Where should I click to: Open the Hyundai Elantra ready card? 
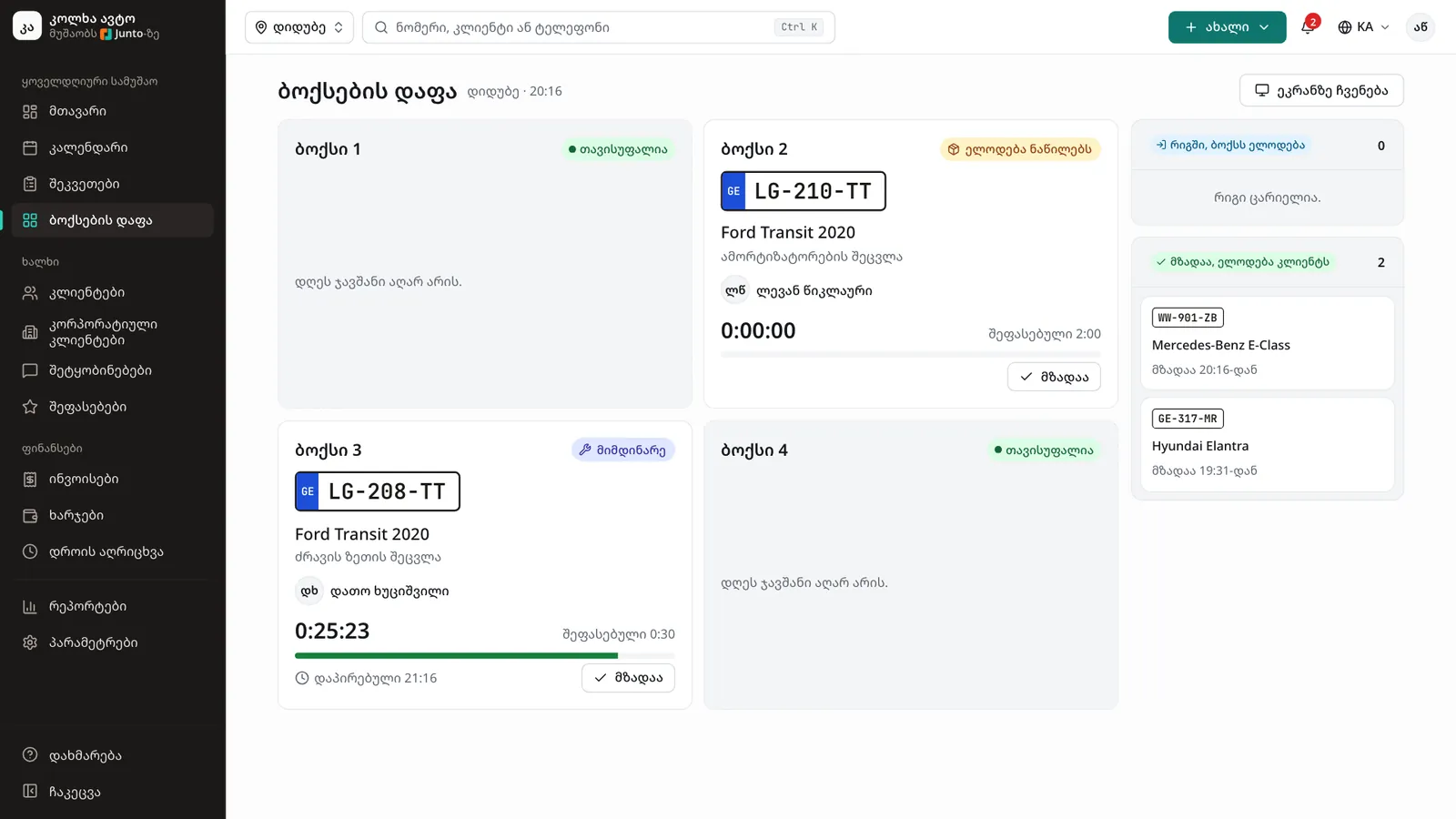tap(1268, 445)
